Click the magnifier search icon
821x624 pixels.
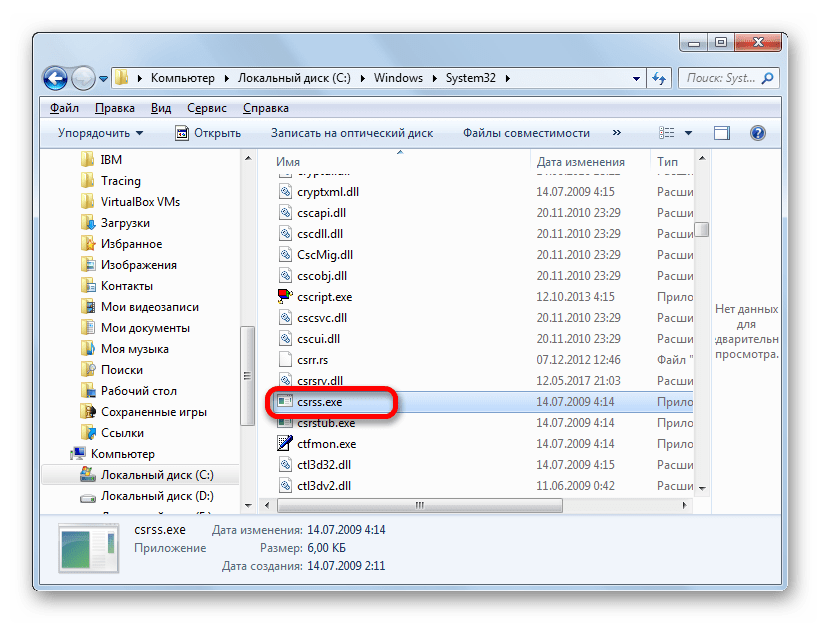pyautogui.click(x=768, y=79)
